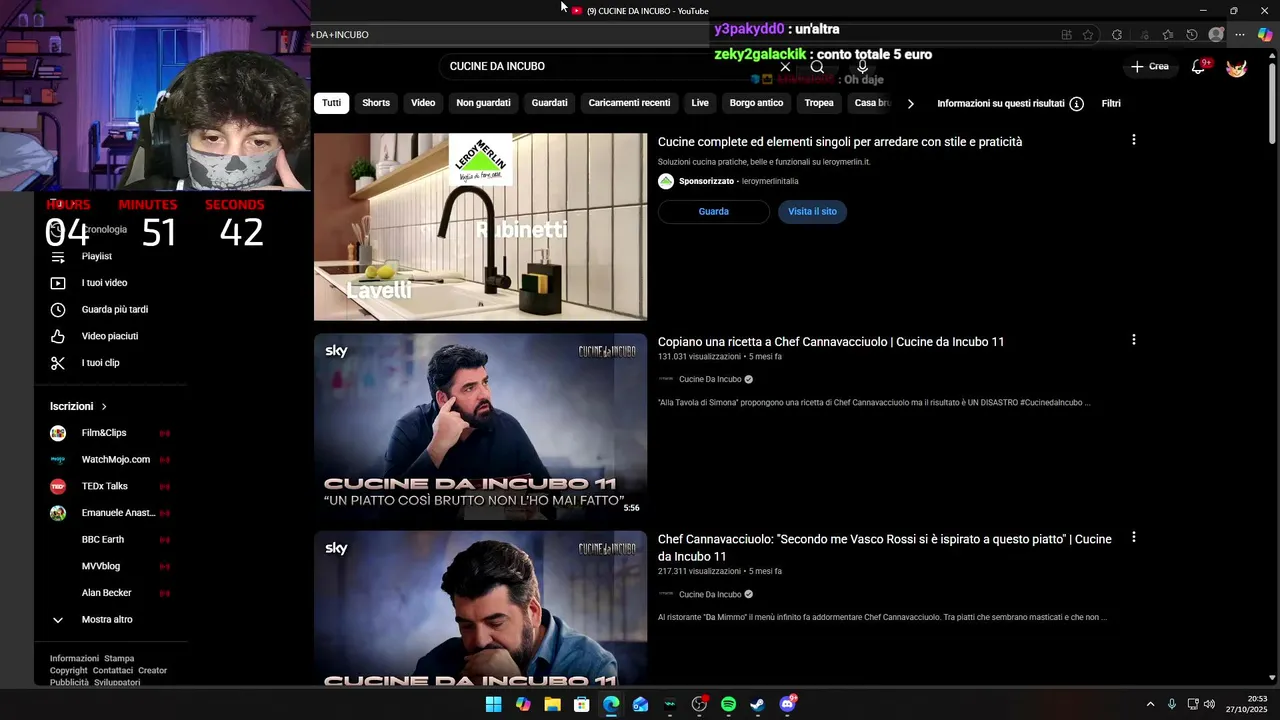Select the Live filter chip

click(x=700, y=103)
